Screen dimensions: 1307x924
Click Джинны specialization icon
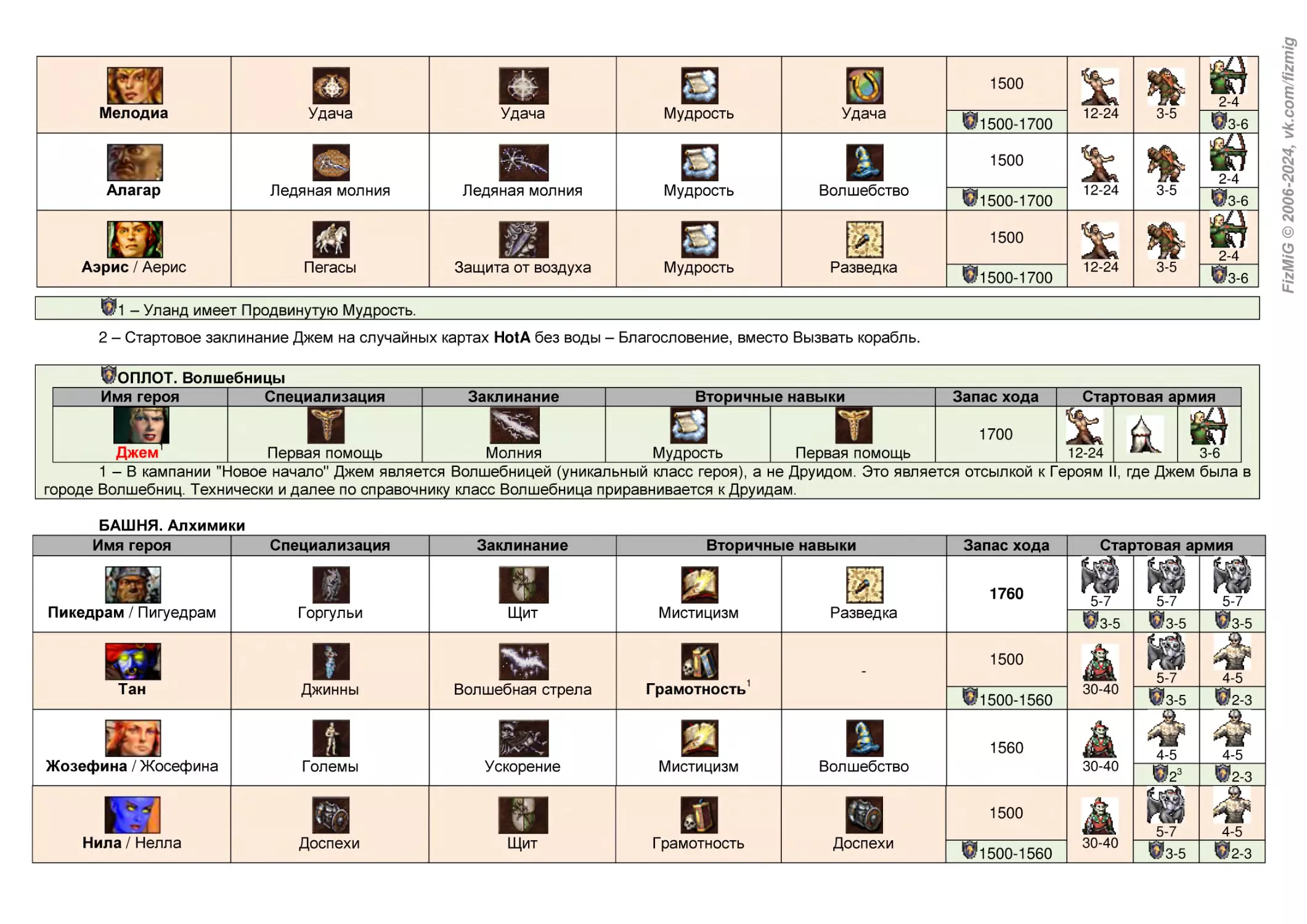[331, 662]
